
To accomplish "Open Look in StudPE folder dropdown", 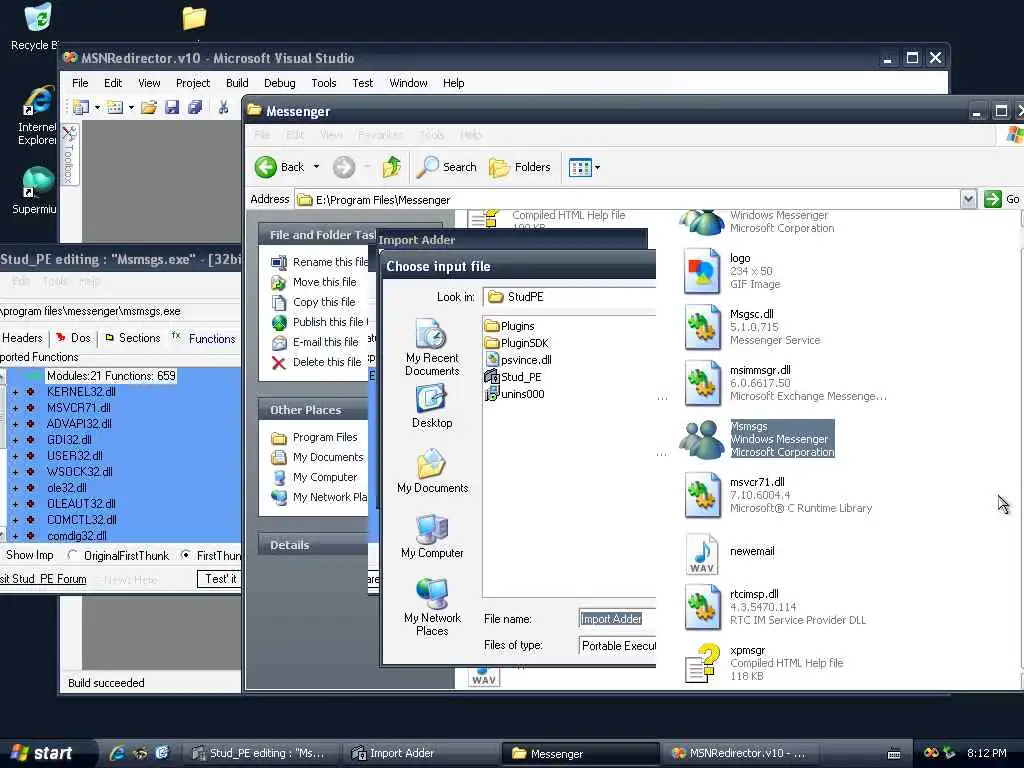I will coord(569,296).
